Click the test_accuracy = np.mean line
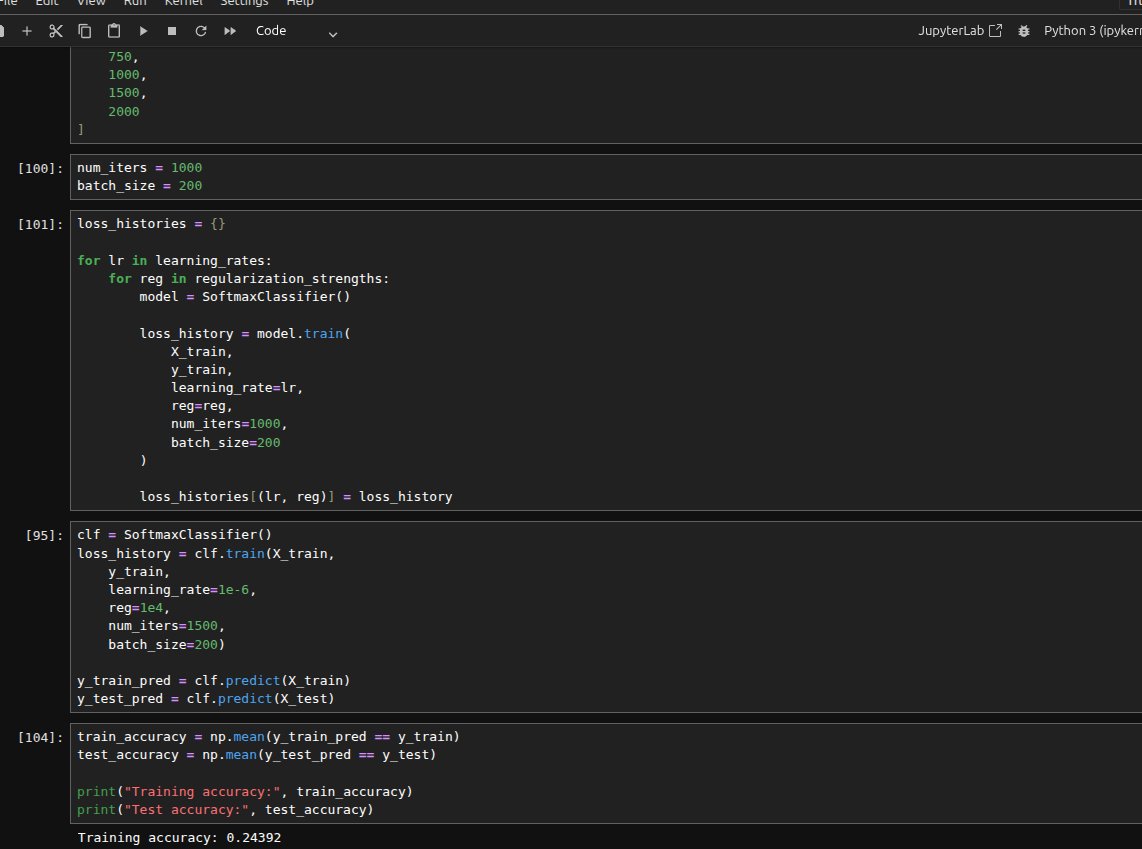Screen dimensions: 1142x849 pos(256,755)
